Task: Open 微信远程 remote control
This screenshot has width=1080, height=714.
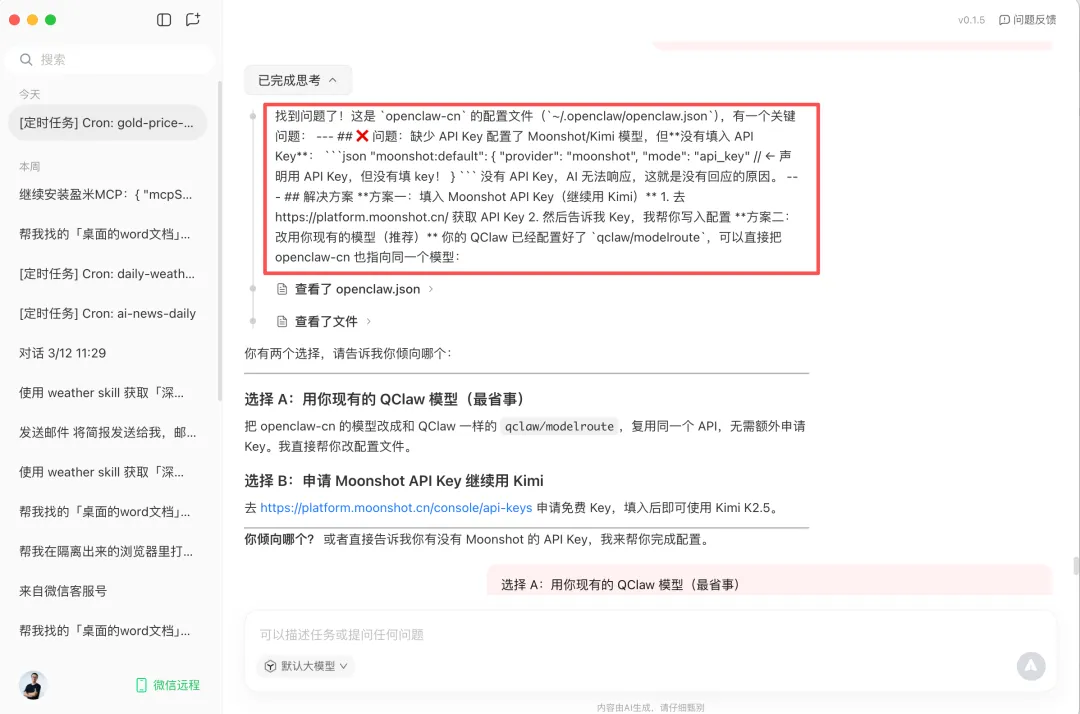Action: point(168,685)
